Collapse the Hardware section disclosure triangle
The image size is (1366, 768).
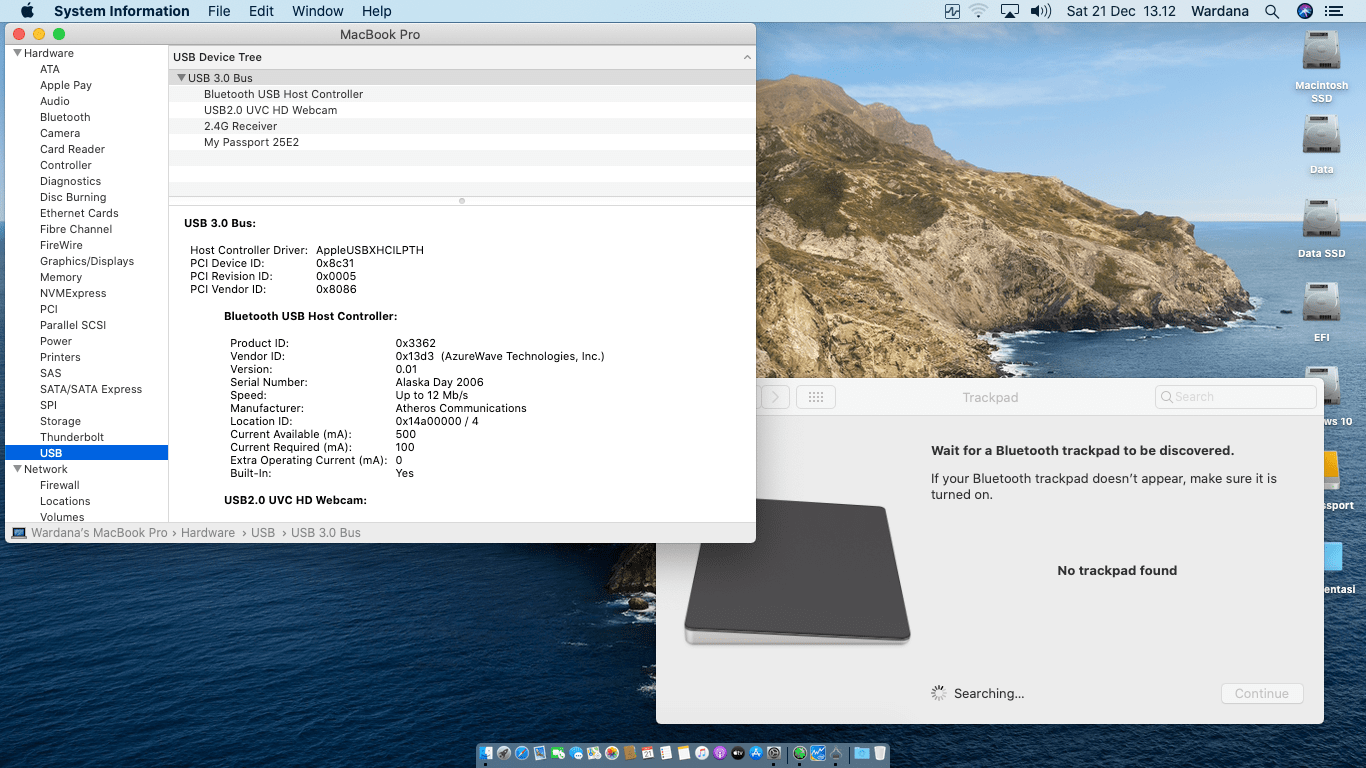pos(17,53)
